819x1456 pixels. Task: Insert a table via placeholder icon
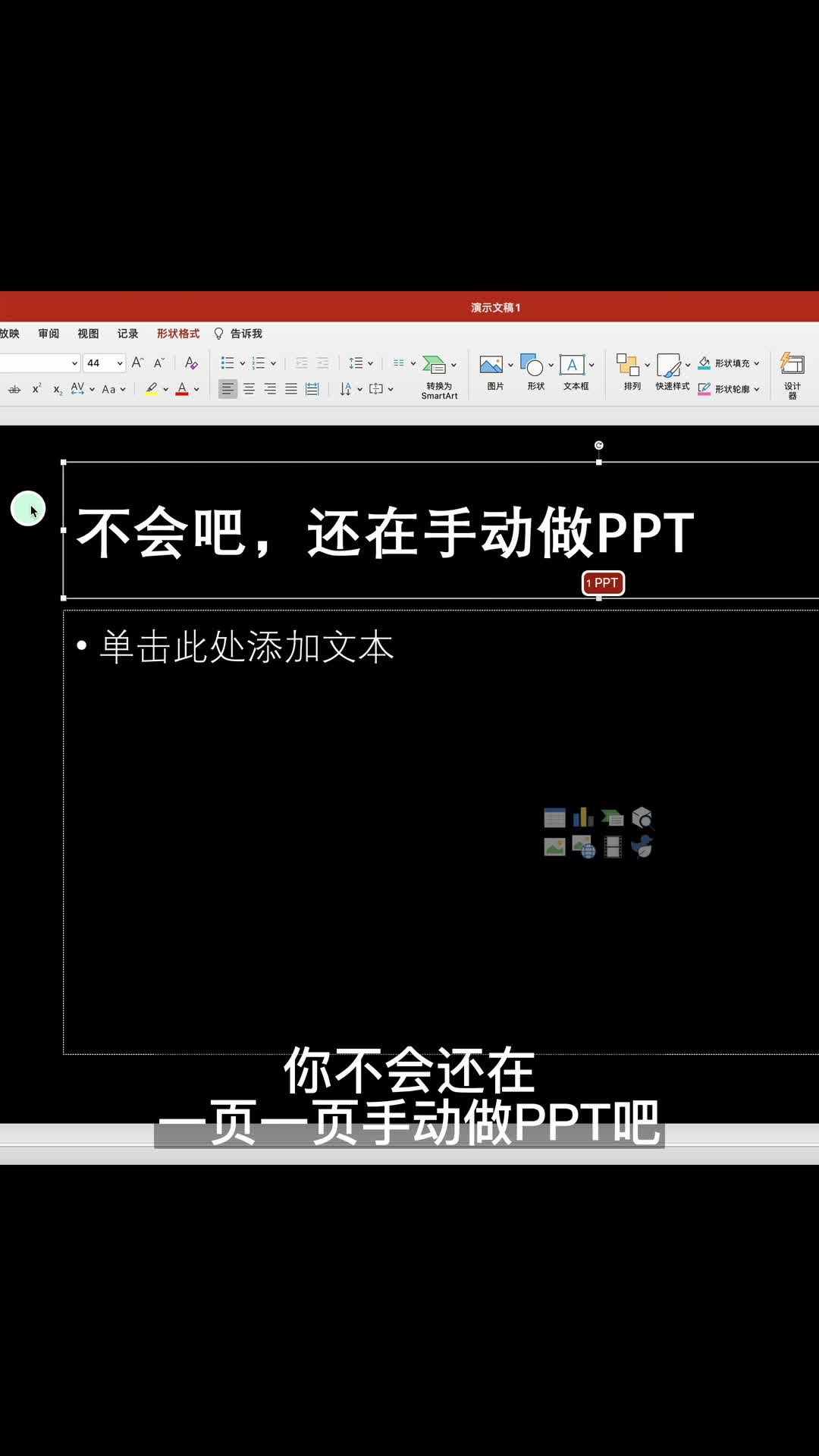click(x=554, y=817)
